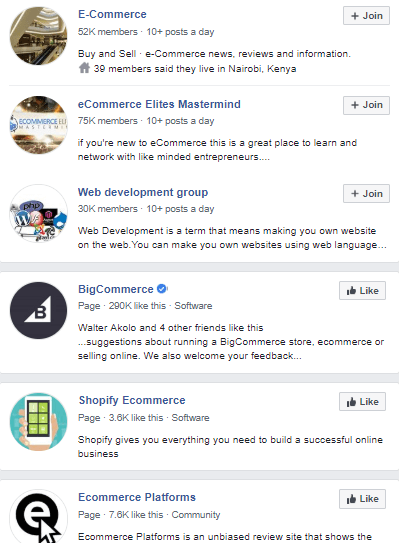Join the eCommerce Elites Mastermind group
399x543 pixels.
point(366,105)
